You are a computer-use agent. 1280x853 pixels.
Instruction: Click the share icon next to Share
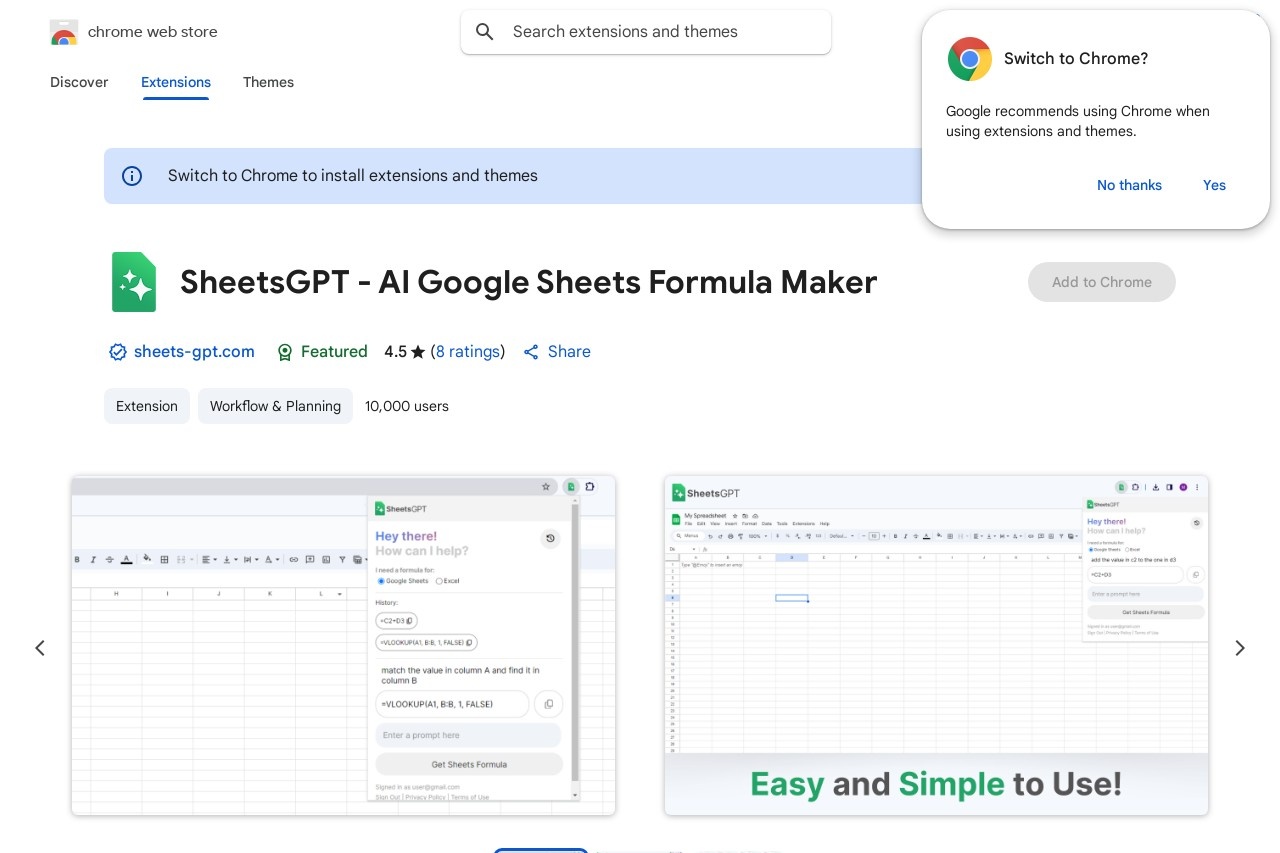(x=531, y=352)
